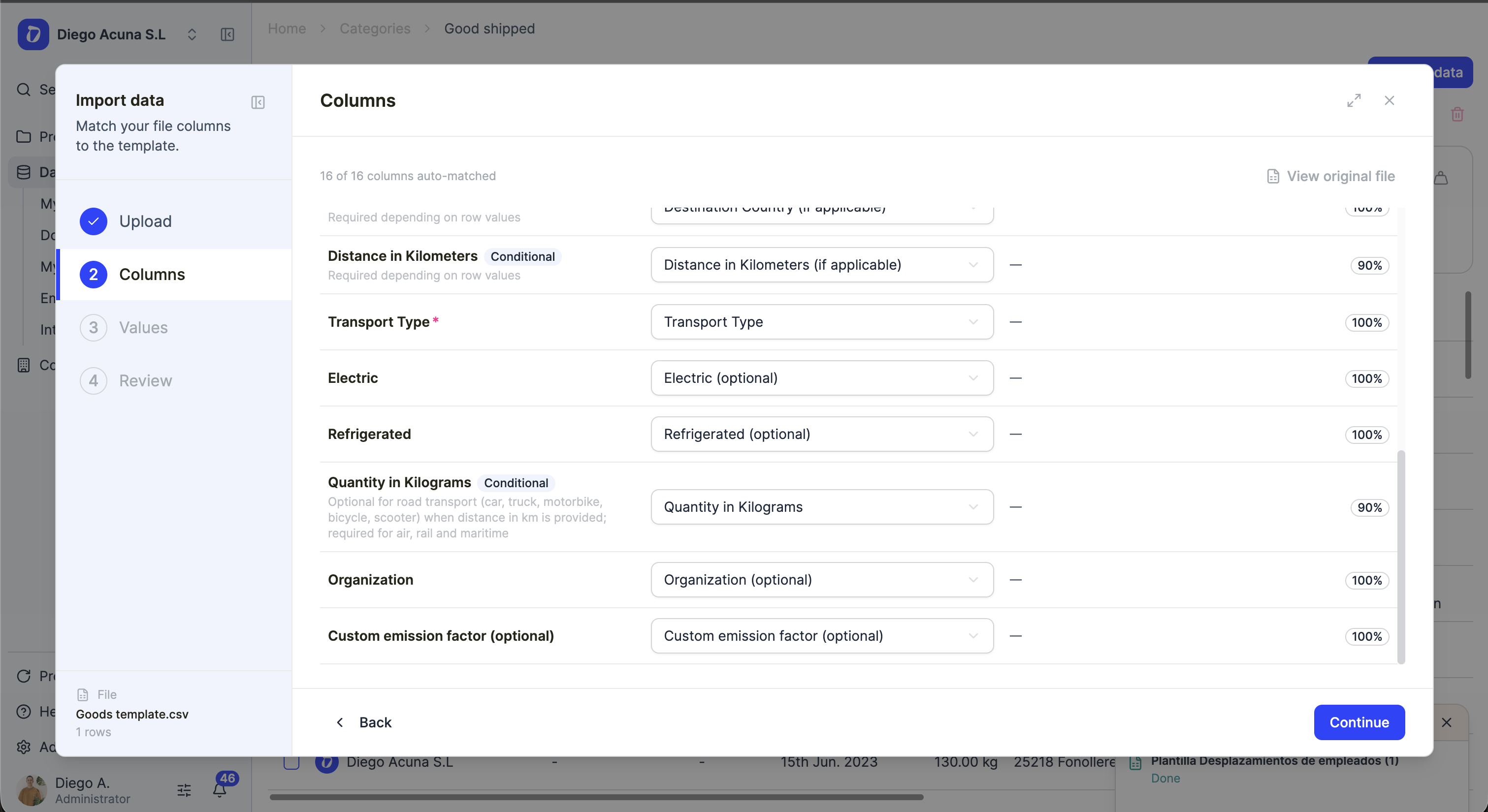Open View original file link
The image size is (1488, 812).
1330,176
